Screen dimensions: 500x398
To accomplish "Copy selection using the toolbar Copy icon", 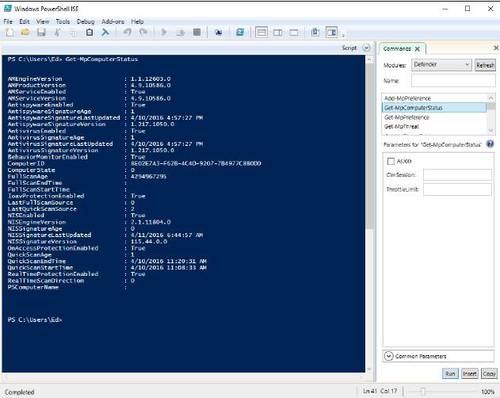I will click(73, 32).
